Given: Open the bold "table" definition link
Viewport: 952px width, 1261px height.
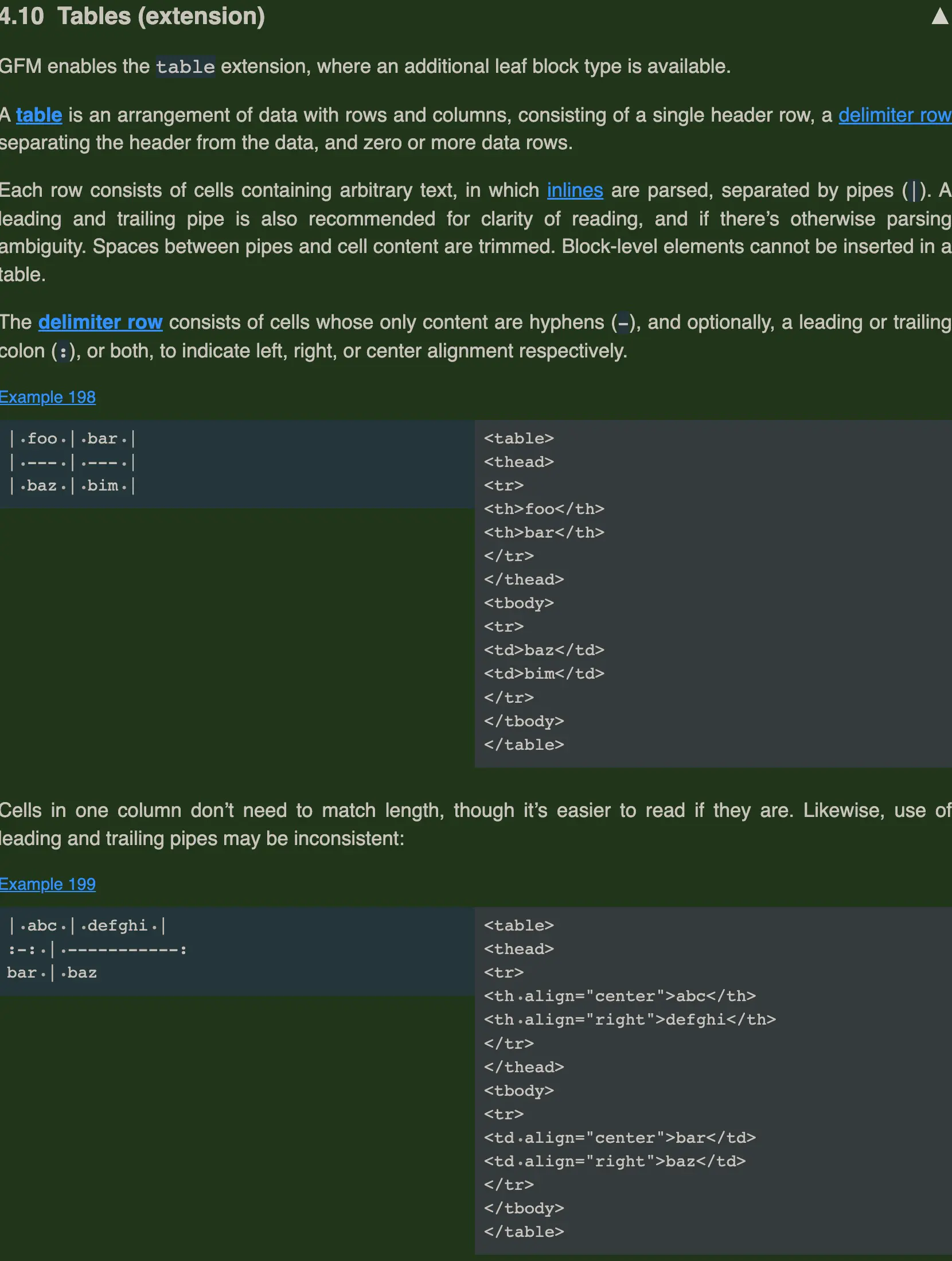Looking at the screenshot, I should [39, 115].
